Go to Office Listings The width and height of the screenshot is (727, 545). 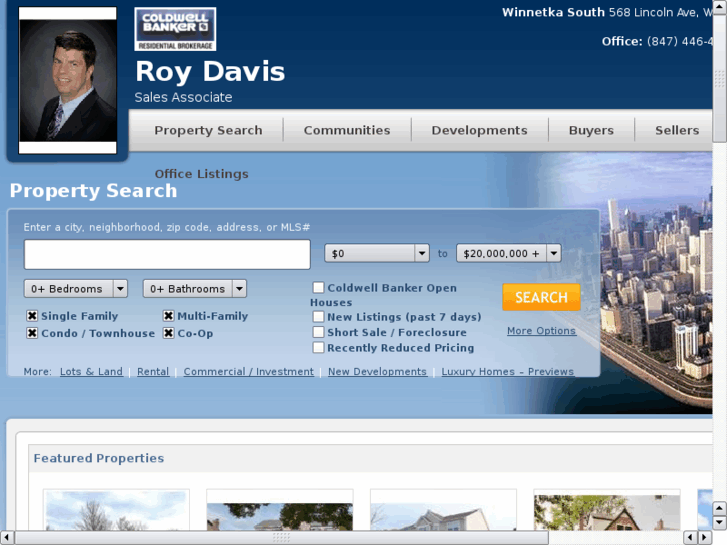point(201,174)
